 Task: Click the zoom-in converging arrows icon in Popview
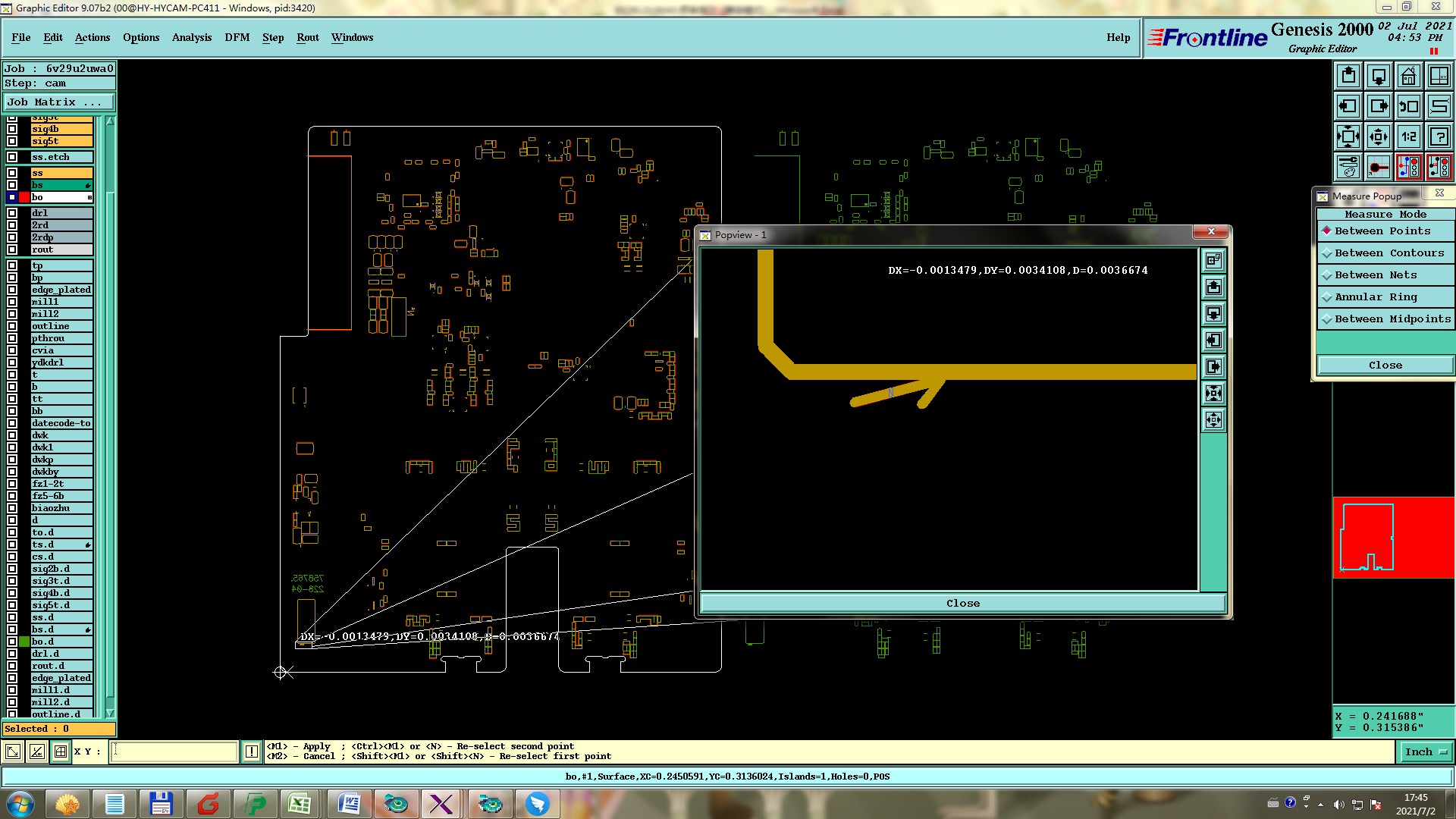1213,394
